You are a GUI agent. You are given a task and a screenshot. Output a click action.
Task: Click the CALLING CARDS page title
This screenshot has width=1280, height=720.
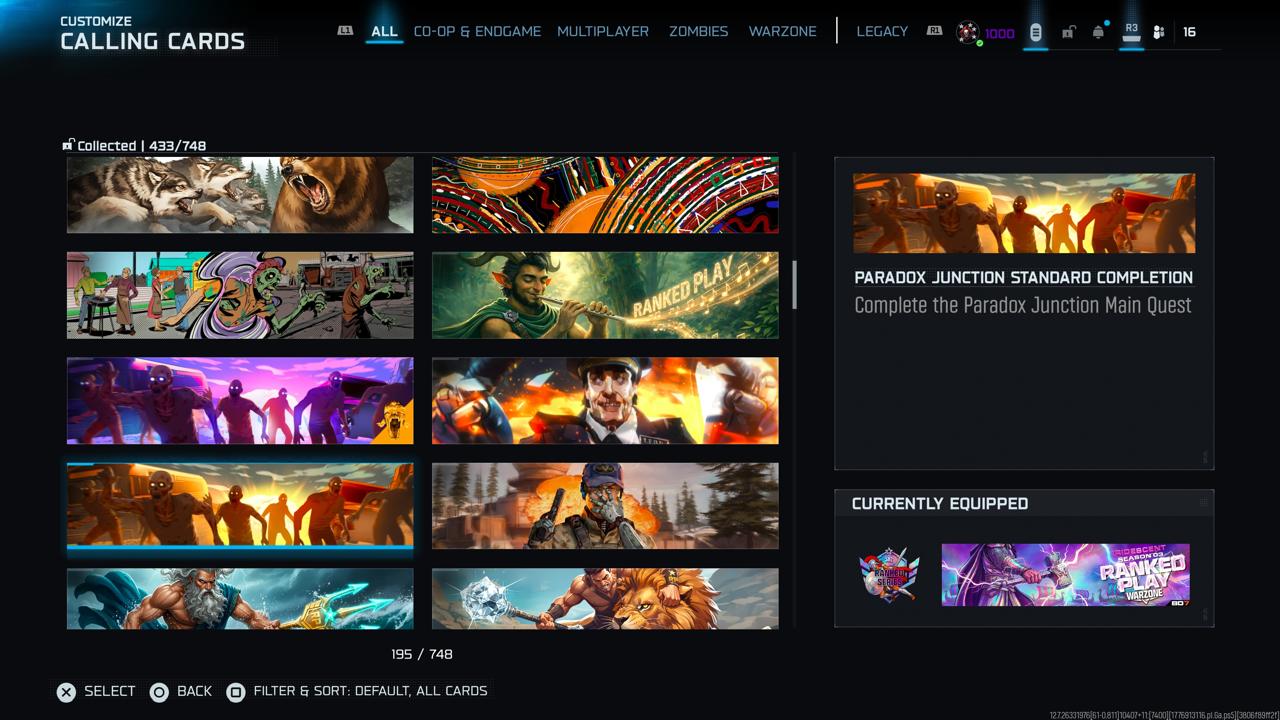click(153, 41)
